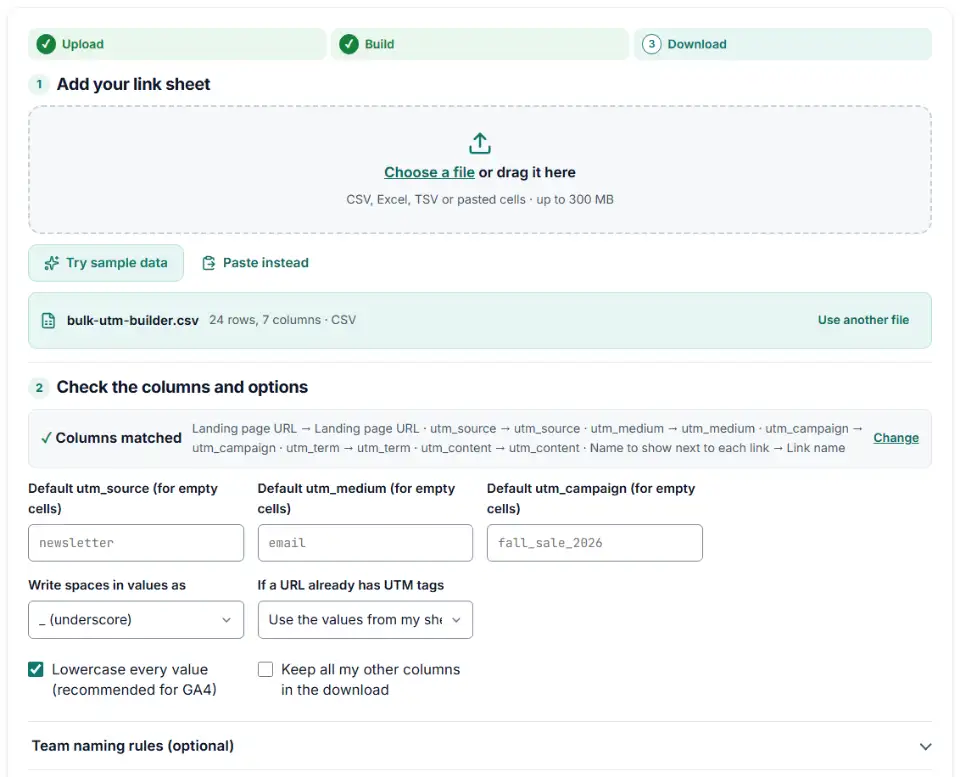960x777 pixels.
Task: Focus the Default utm_campaign input field
Action: (x=594, y=542)
